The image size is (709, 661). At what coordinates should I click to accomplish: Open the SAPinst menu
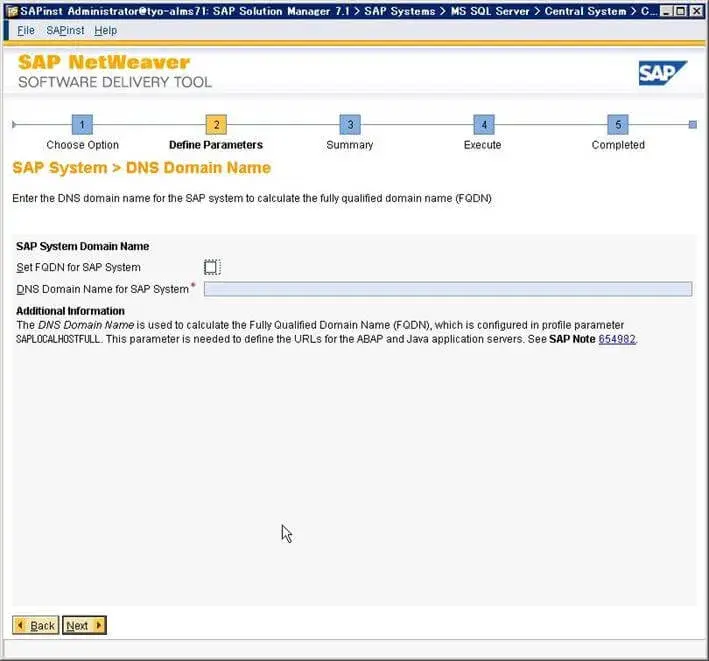point(65,30)
